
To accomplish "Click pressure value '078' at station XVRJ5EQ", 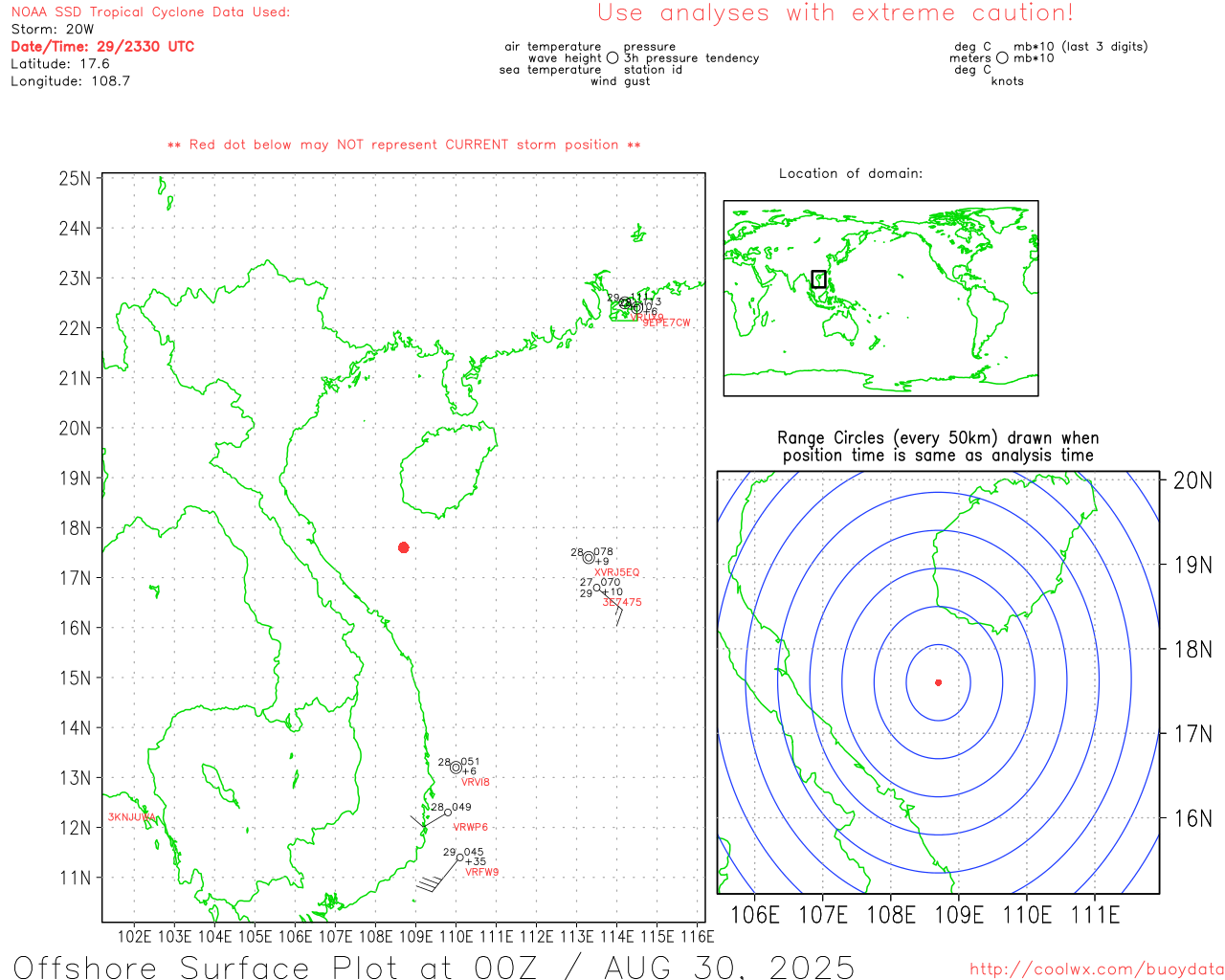I will [604, 552].
